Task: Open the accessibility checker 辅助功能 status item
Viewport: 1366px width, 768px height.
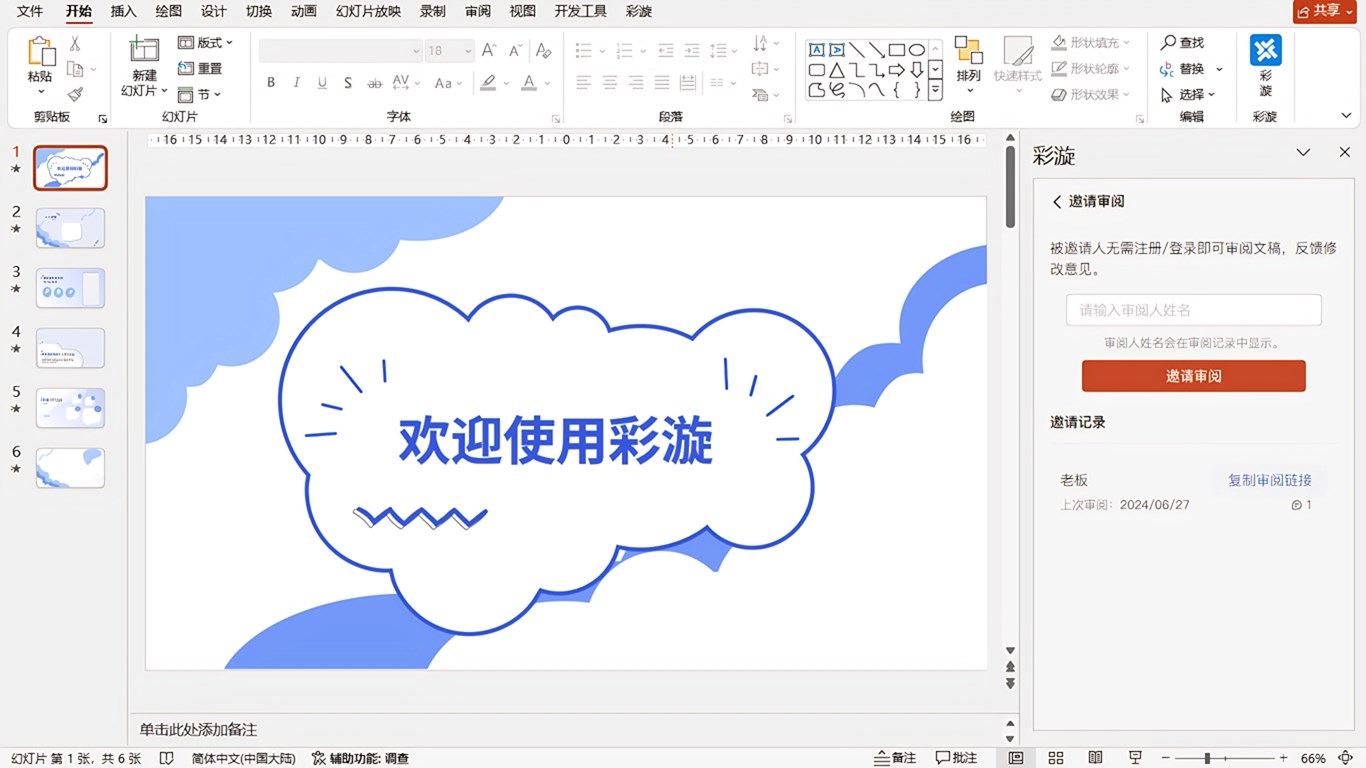Action: click(x=360, y=758)
